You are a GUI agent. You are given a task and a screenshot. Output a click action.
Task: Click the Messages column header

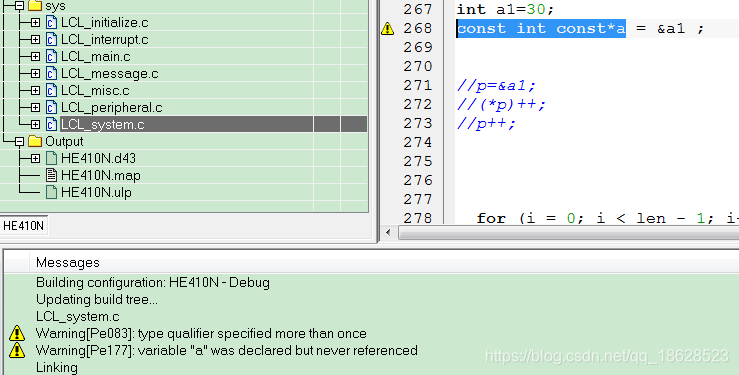coord(68,262)
